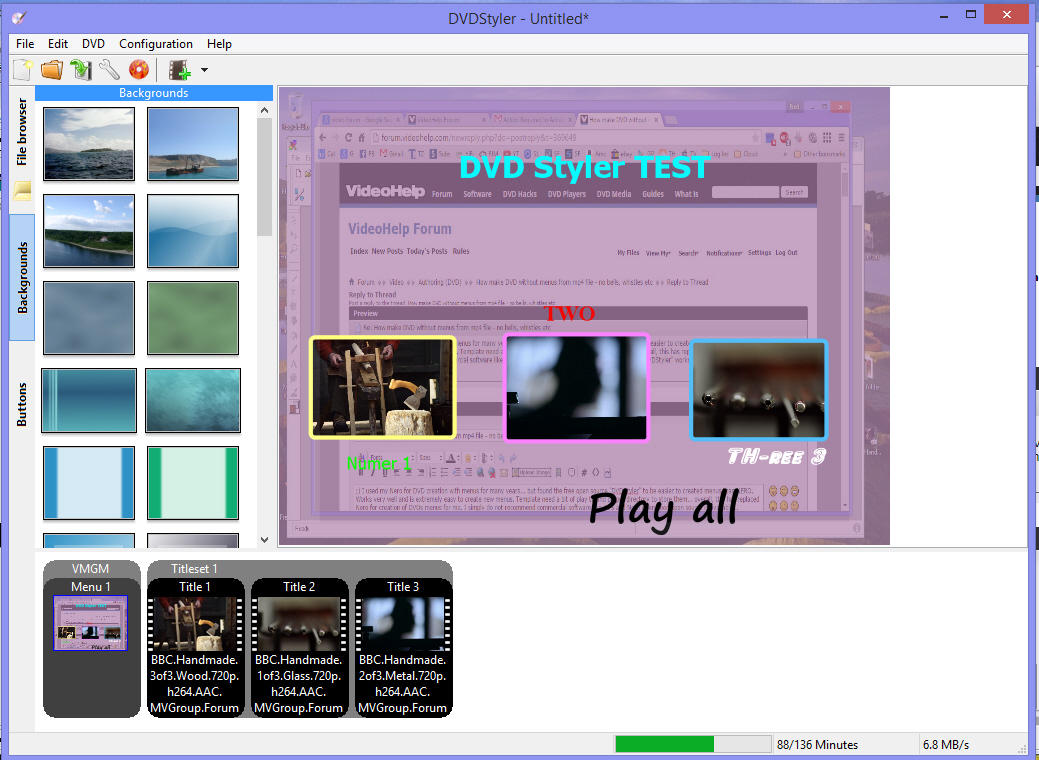Open the Help menu
The width and height of the screenshot is (1039, 760).
tap(219, 44)
